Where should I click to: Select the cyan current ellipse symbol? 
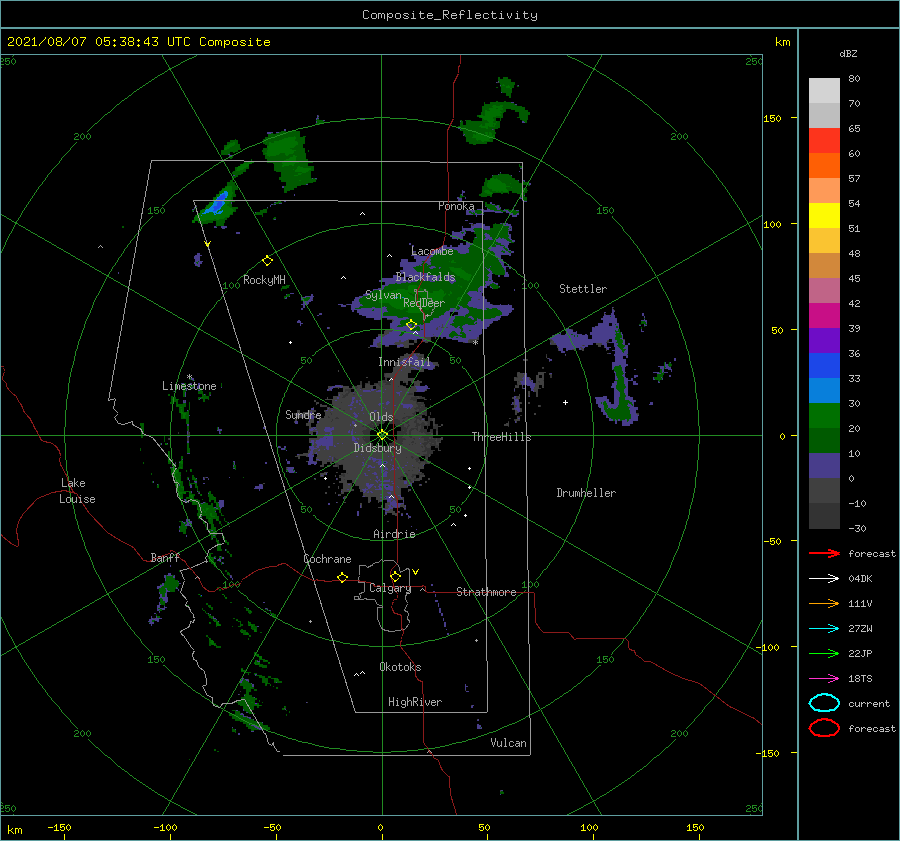(x=824, y=703)
